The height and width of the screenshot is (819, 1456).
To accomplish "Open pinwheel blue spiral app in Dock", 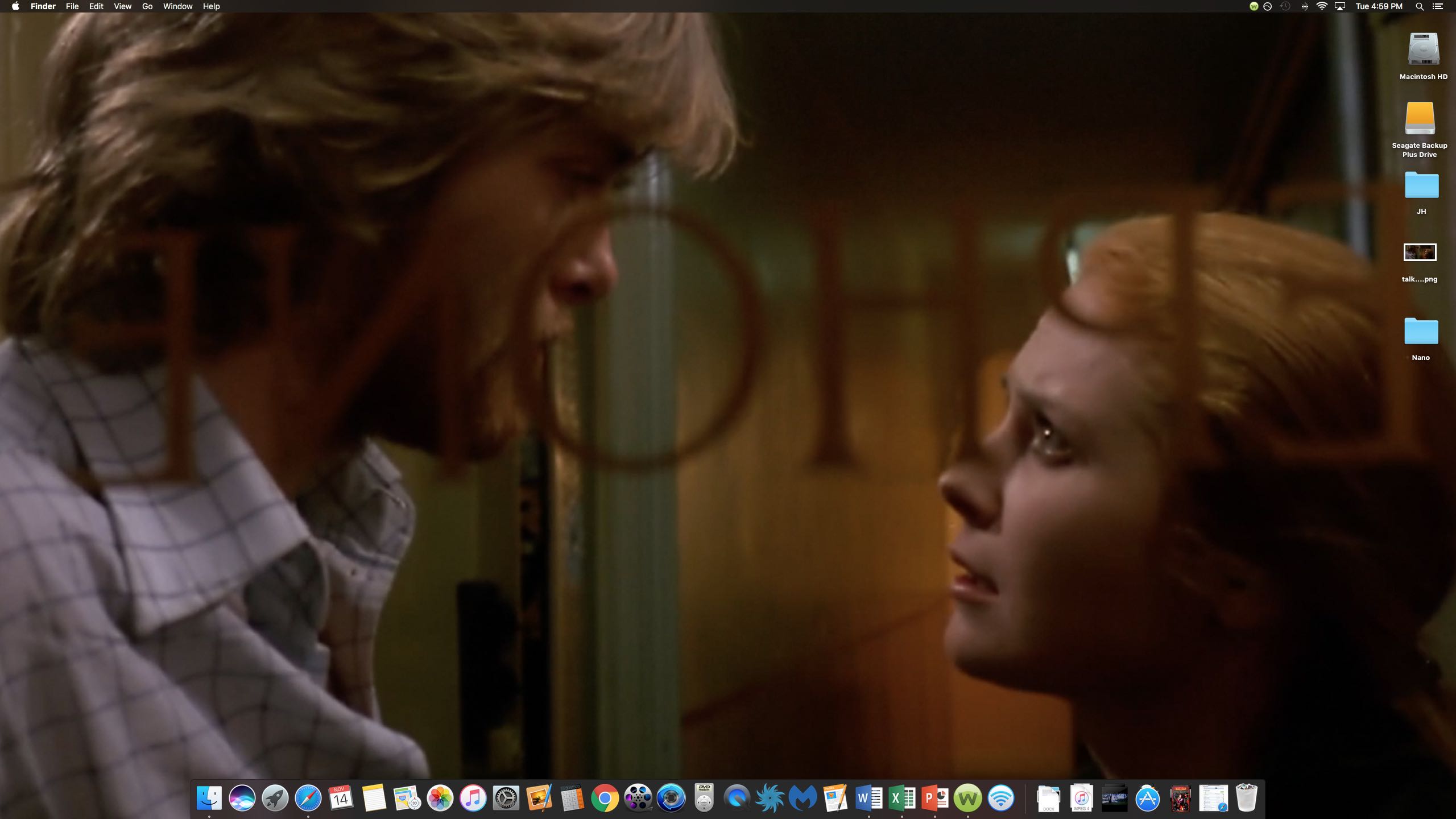I will point(770,798).
